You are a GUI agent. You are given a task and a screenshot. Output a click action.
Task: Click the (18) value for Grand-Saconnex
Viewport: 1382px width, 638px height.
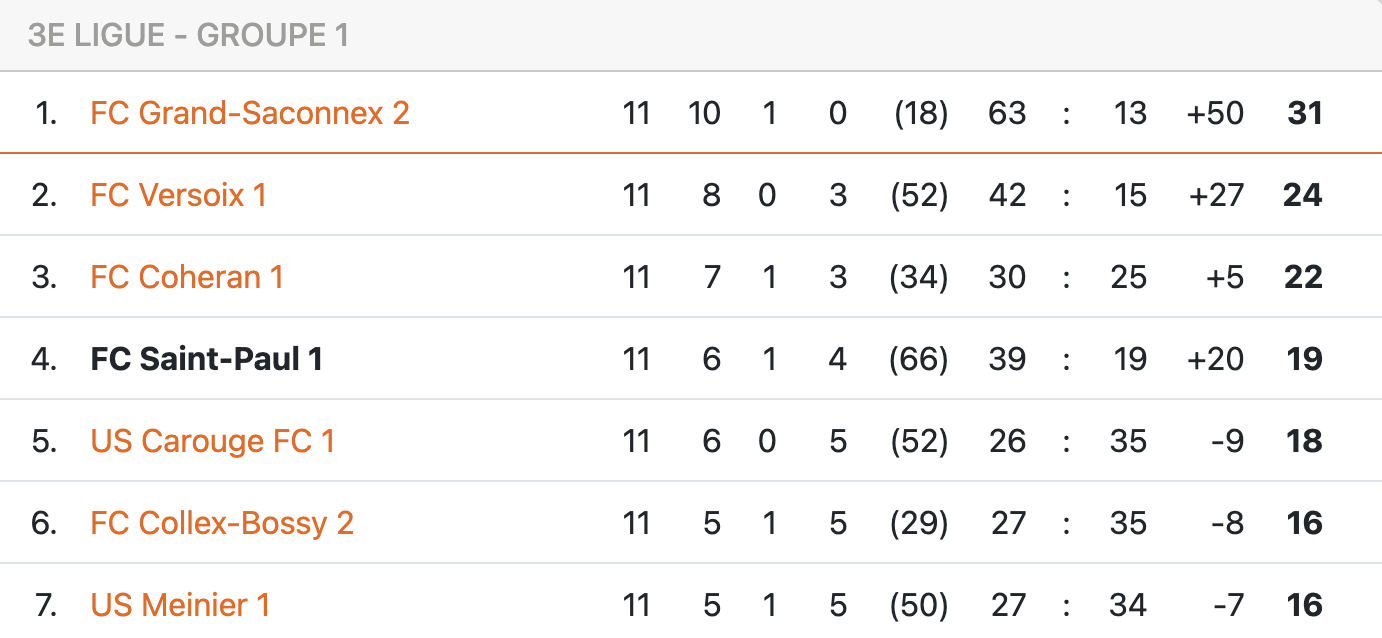[920, 113]
